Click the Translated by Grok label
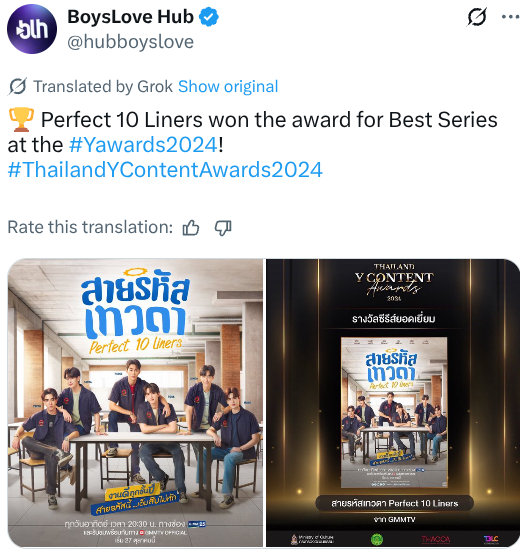The height and width of the screenshot is (549, 520). pyautogui.click(x=103, y=86)
